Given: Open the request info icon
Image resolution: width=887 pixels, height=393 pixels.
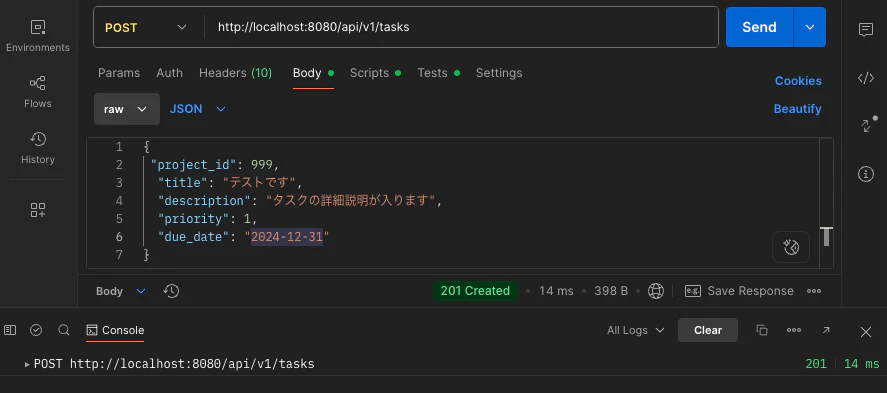Looking at the screenshot, I should [x=866, y=174].
